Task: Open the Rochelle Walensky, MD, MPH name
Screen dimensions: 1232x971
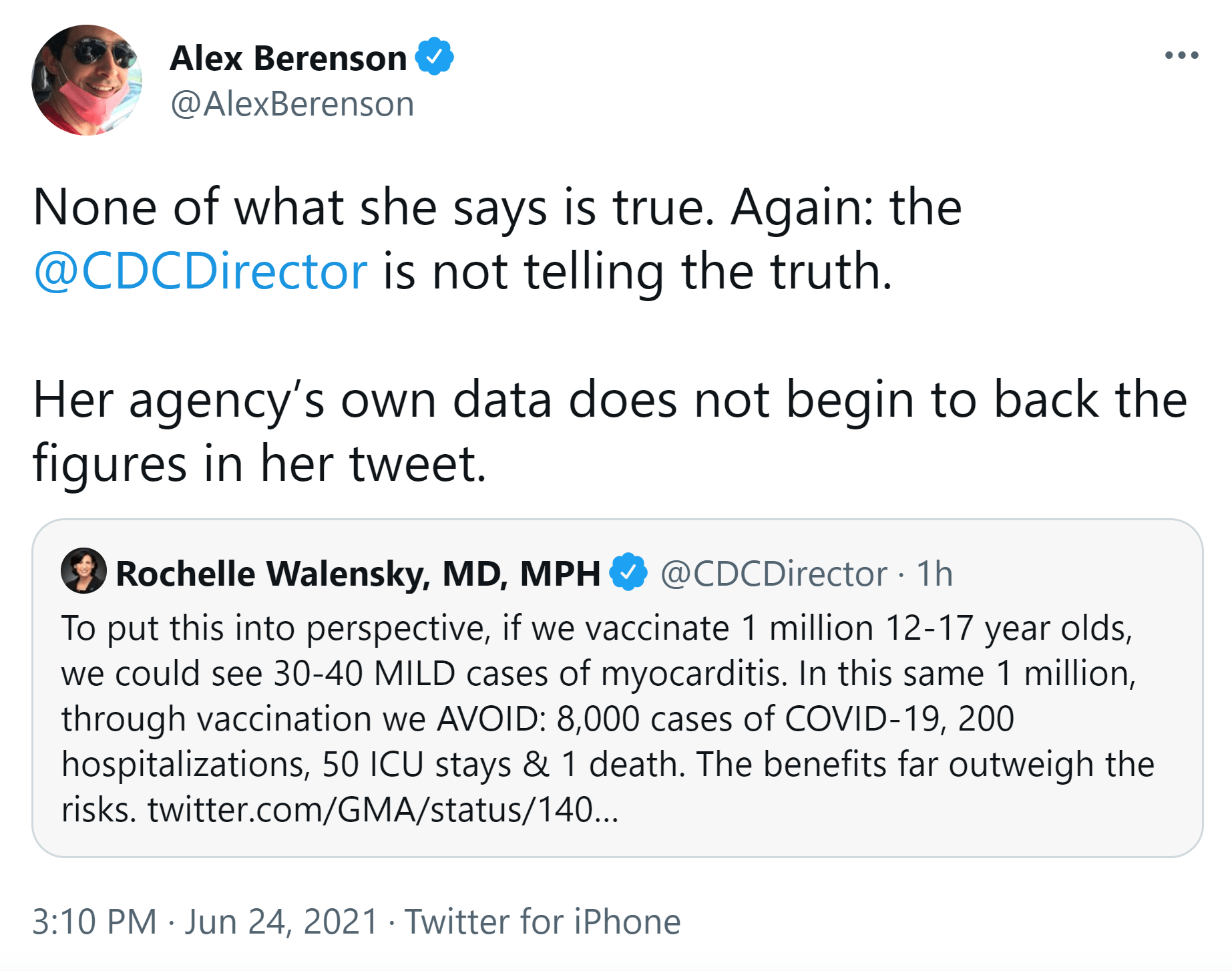Action: [x=358, y=574]
